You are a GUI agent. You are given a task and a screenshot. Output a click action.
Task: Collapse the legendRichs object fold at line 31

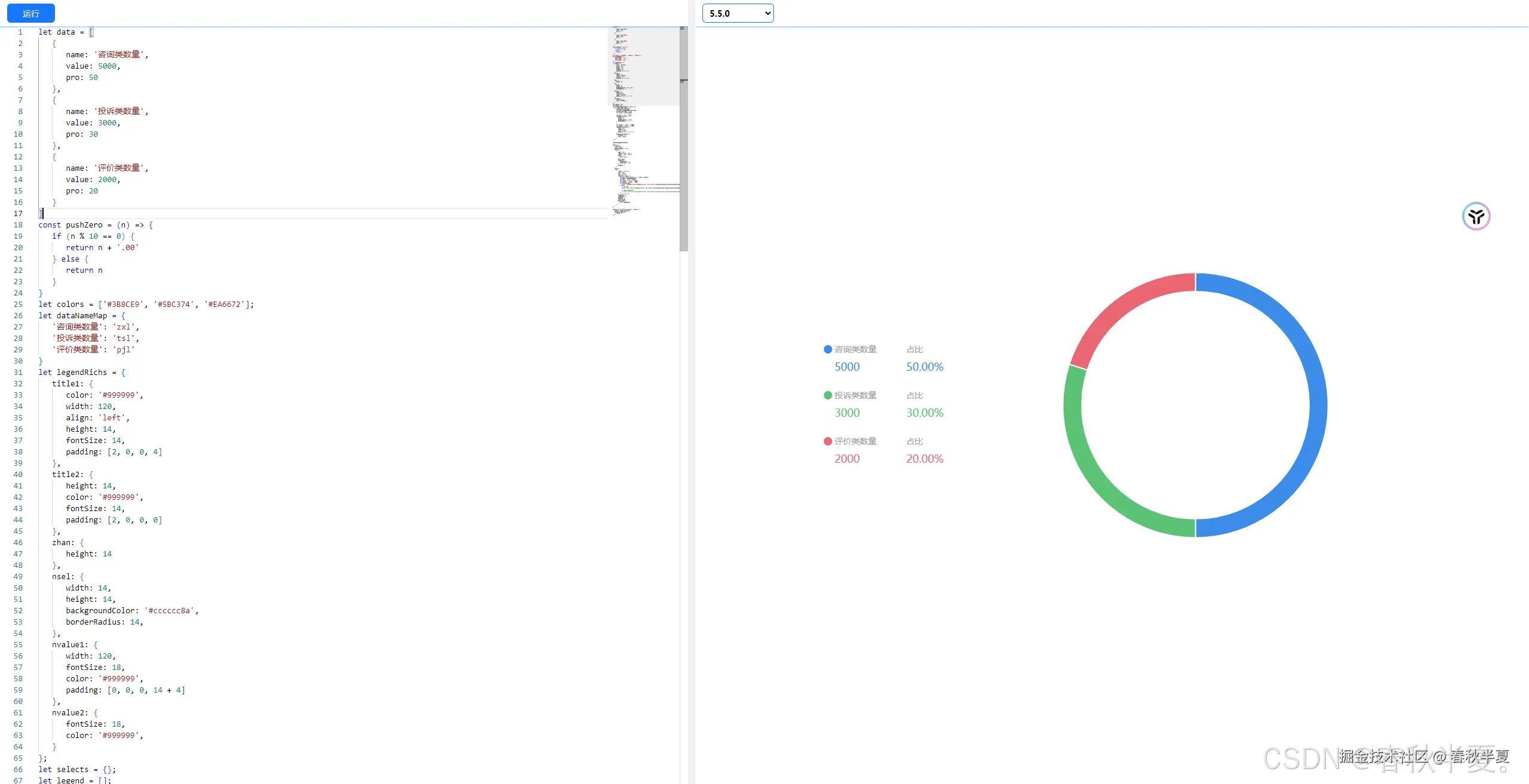point(31,373)
